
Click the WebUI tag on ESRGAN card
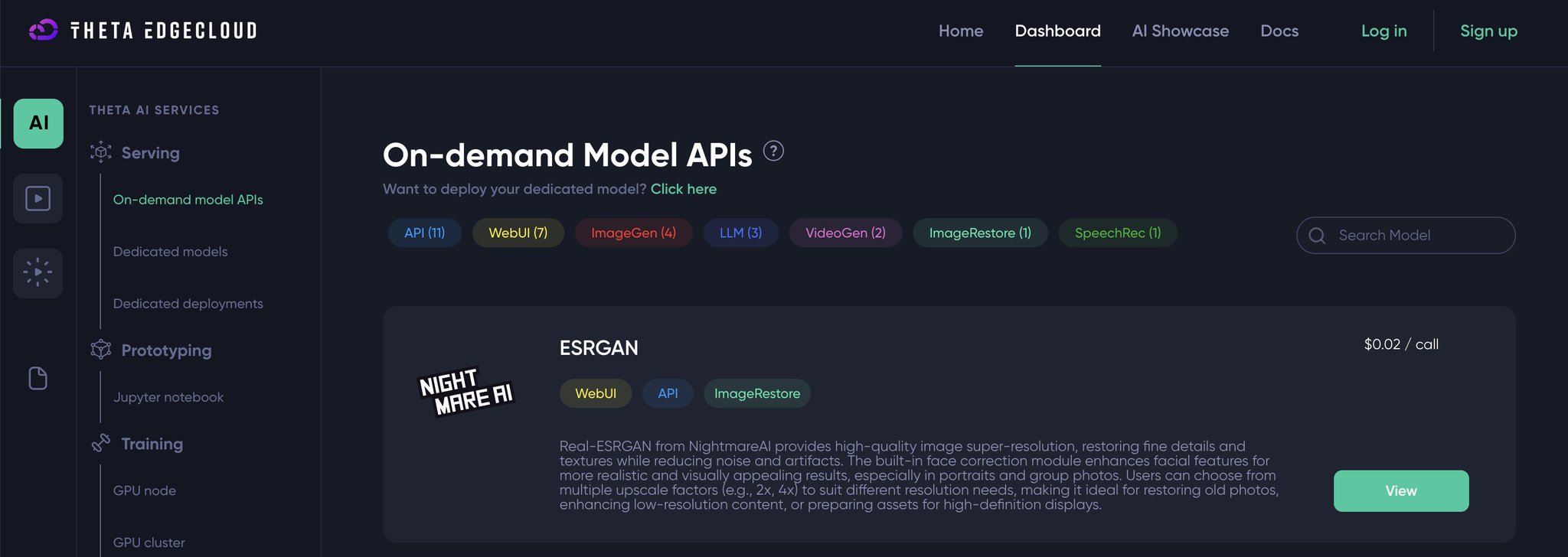coord(595,393)
